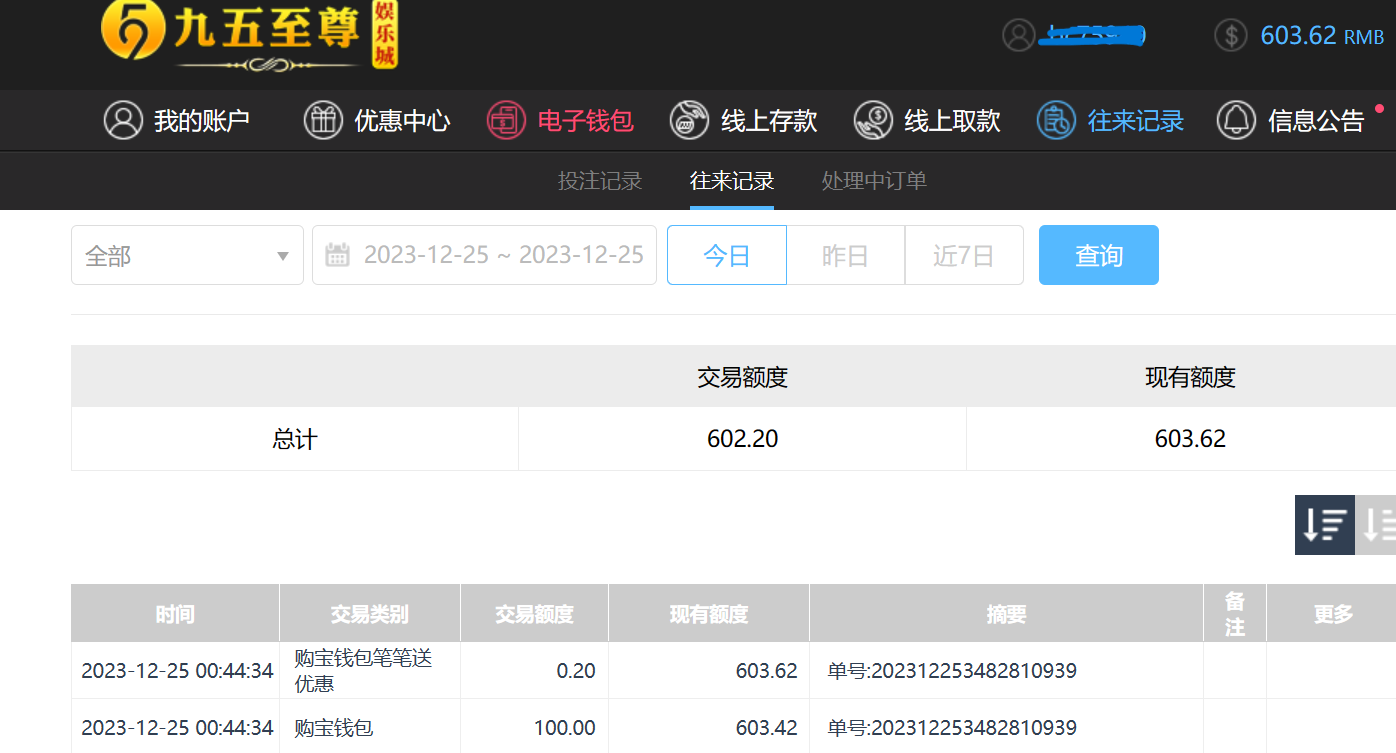Select the dark descending sort icon
The image size is (1396, 753).
point(1325,524)
